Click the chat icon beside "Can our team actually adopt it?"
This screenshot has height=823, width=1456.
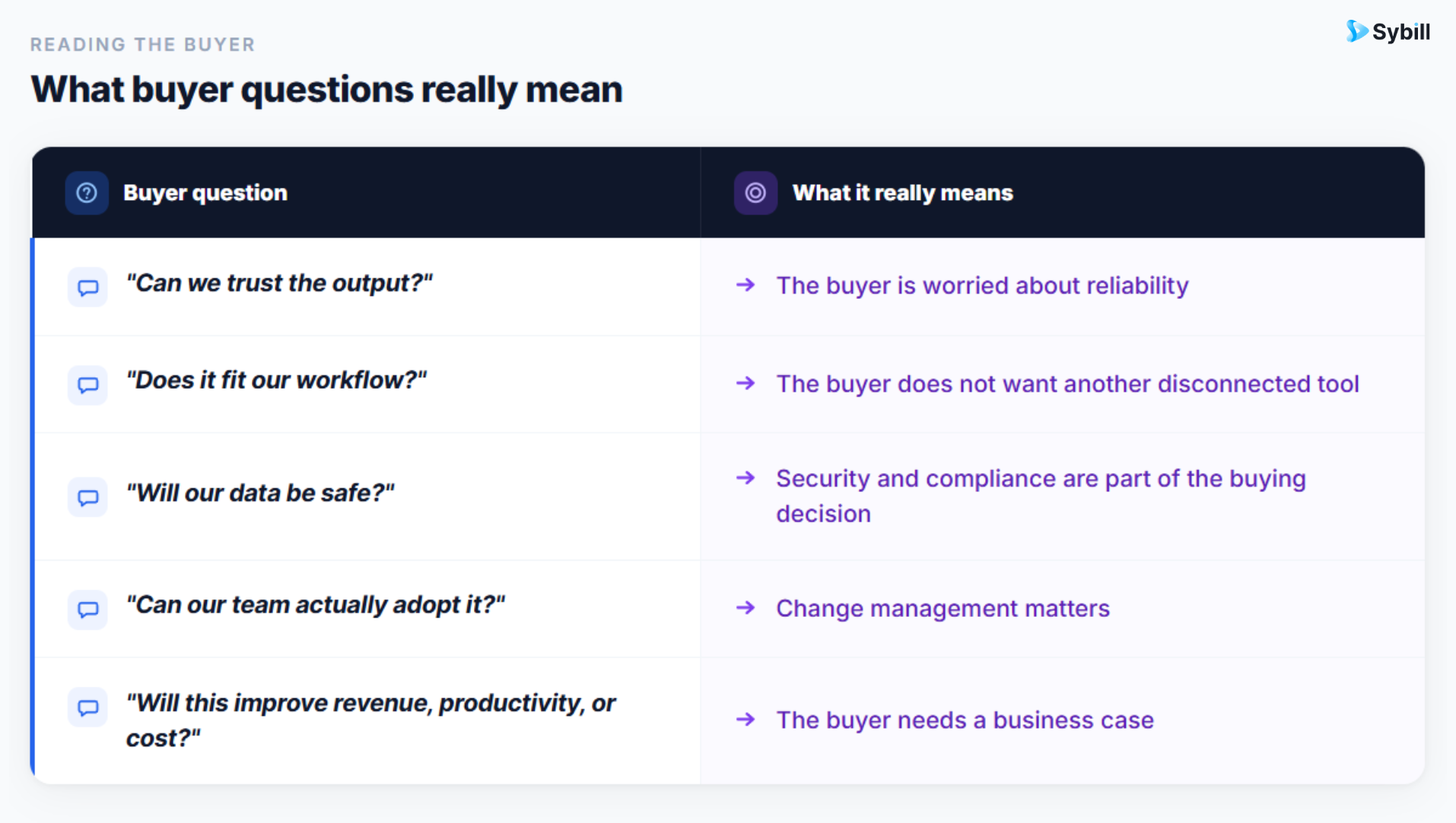click(x=87, y=610)
